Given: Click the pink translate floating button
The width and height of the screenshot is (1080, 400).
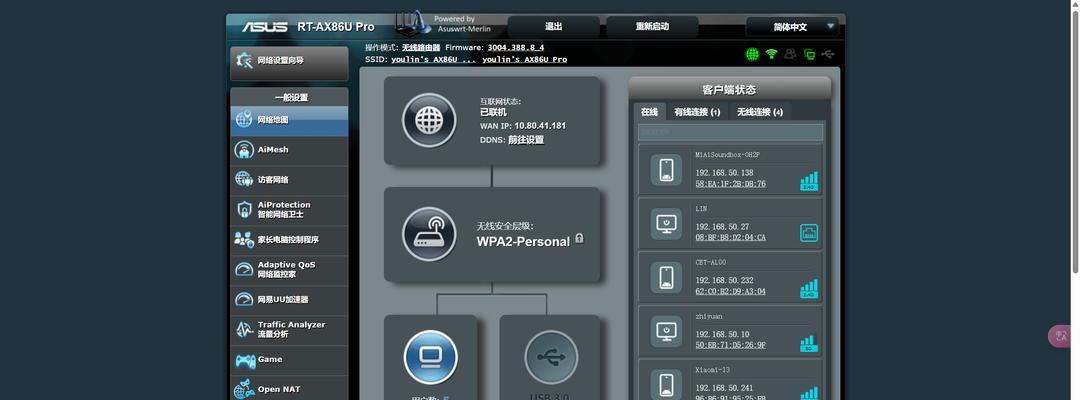Looking at the screenshot, I should pyautogui.click(x=1061, y=336).
